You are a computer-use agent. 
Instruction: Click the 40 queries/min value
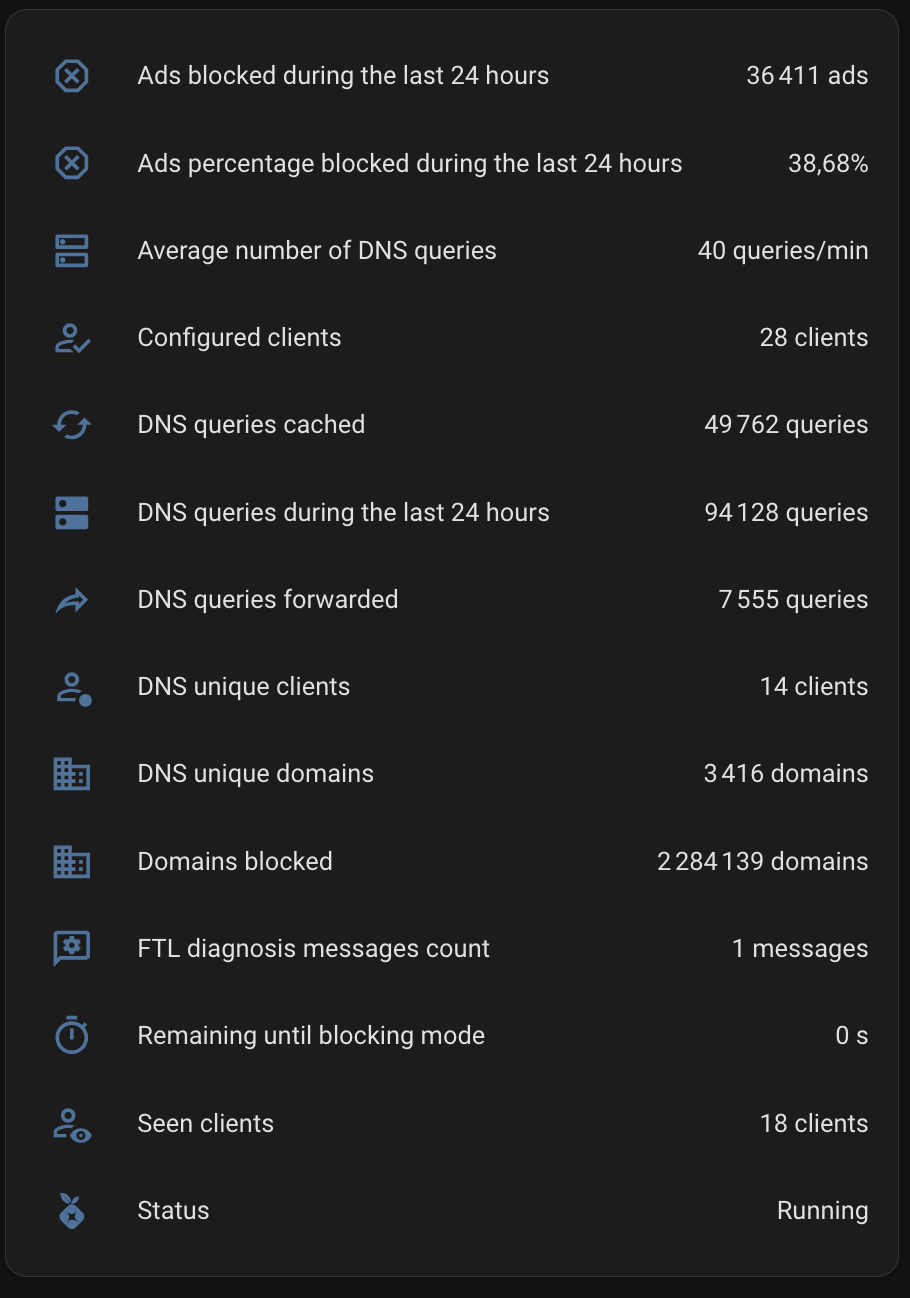click(783, 251)
